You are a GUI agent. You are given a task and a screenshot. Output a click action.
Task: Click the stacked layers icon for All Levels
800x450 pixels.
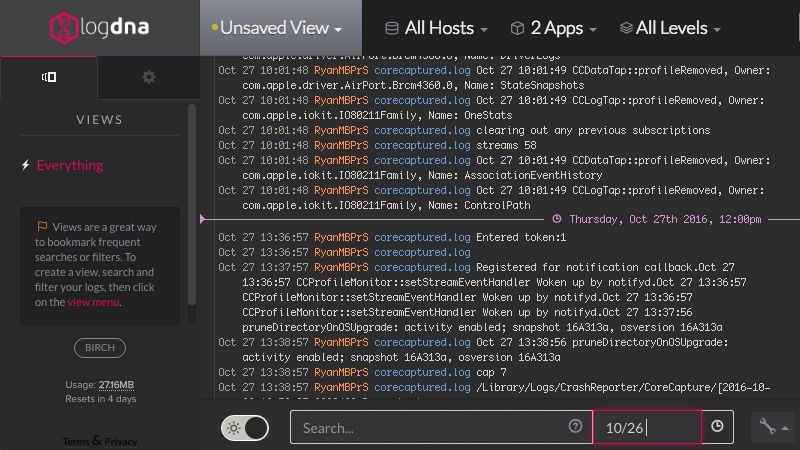[x=626, y=28]
